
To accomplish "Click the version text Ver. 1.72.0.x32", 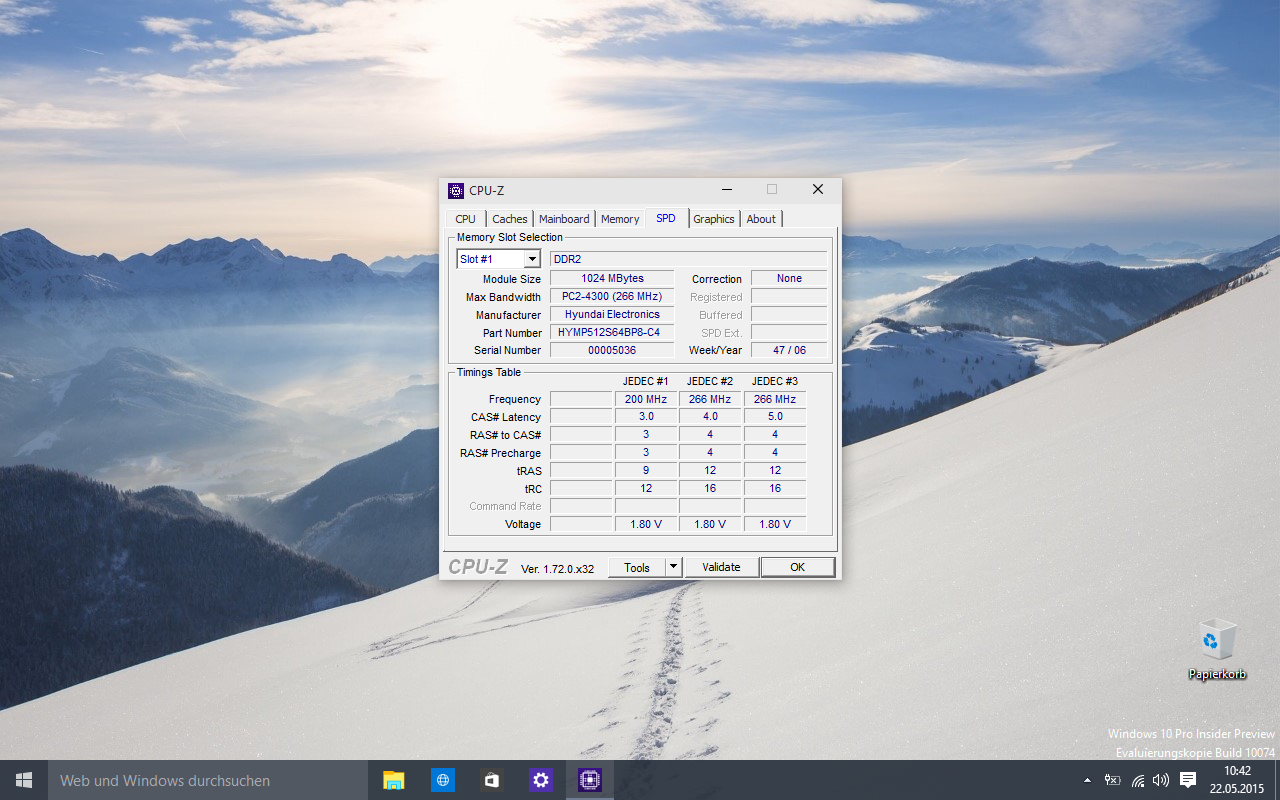I will (x=557, y=569).
